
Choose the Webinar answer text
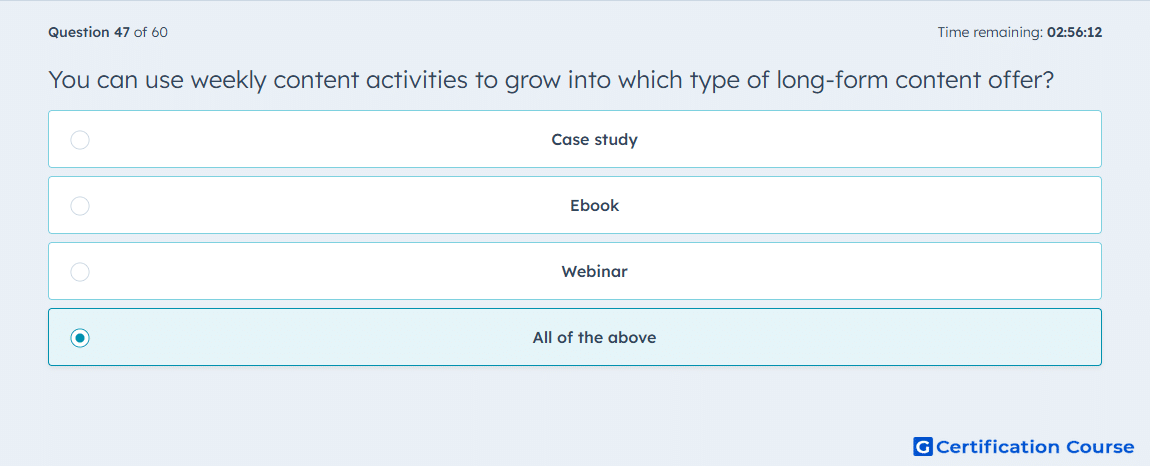click(x=594, y=272)
